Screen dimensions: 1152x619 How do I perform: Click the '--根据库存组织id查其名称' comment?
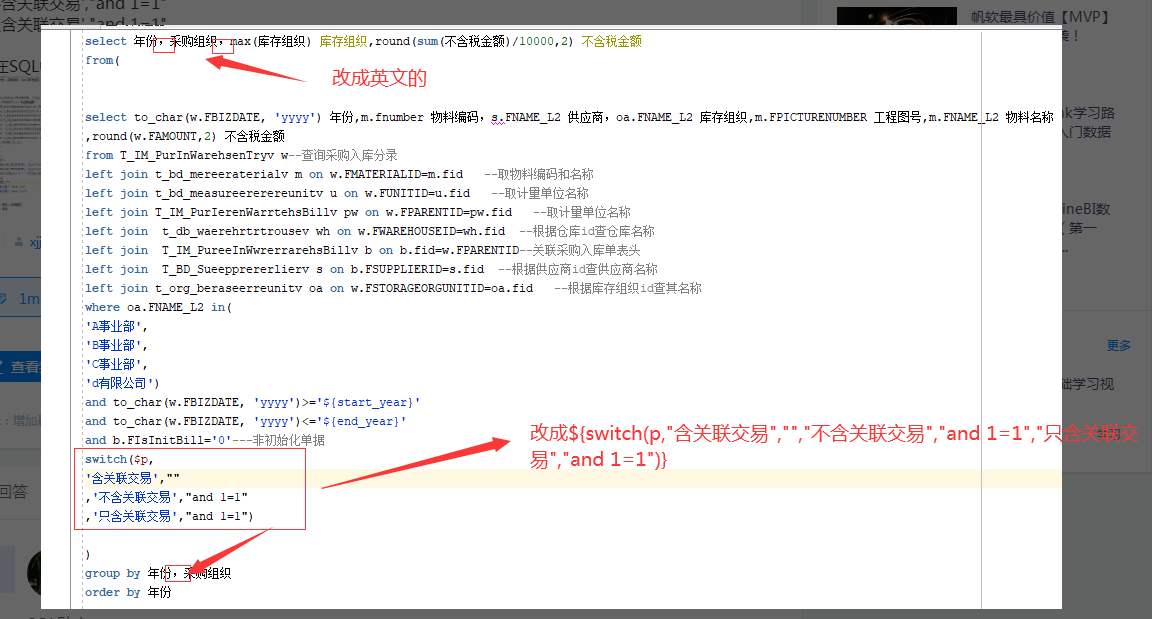[x=627, y=289]
